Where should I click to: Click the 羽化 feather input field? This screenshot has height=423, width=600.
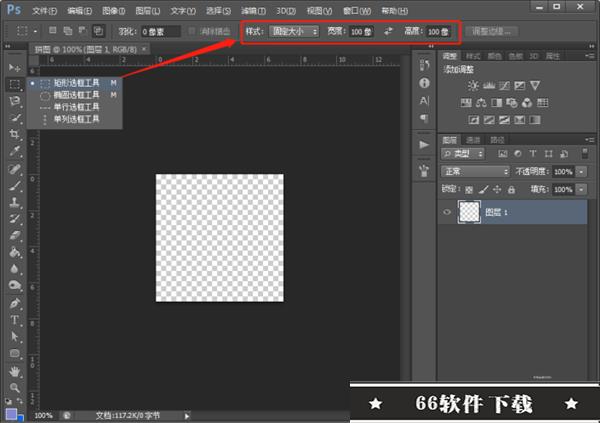coord(160,31)
